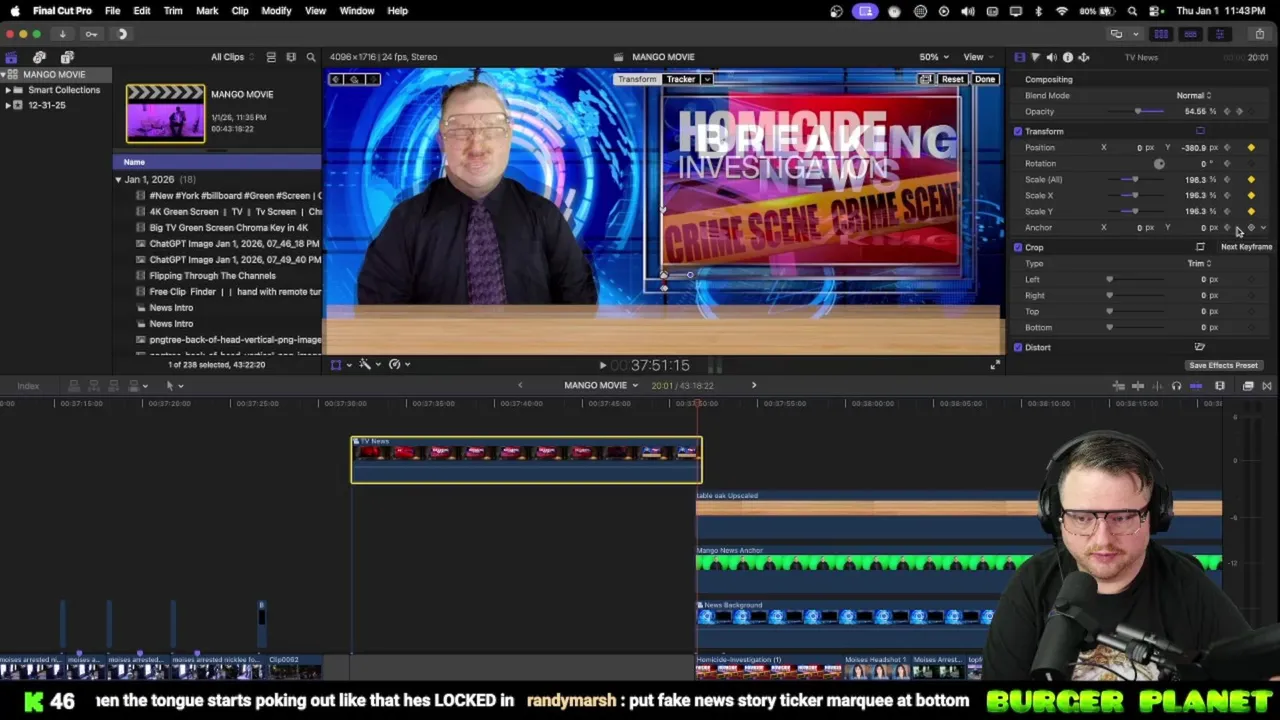Click Save Effects Preset button
The image size is (1280, 720).
(x=1223, y=366)
